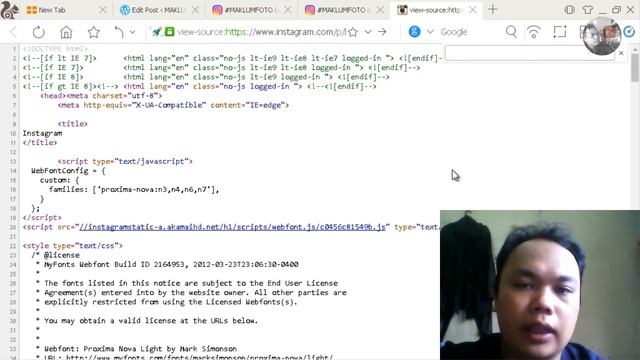The width and height of the screenshot is (640, 360).
Task: Click 'You may obtain a valid license' line
Action: tap(147, 321)
